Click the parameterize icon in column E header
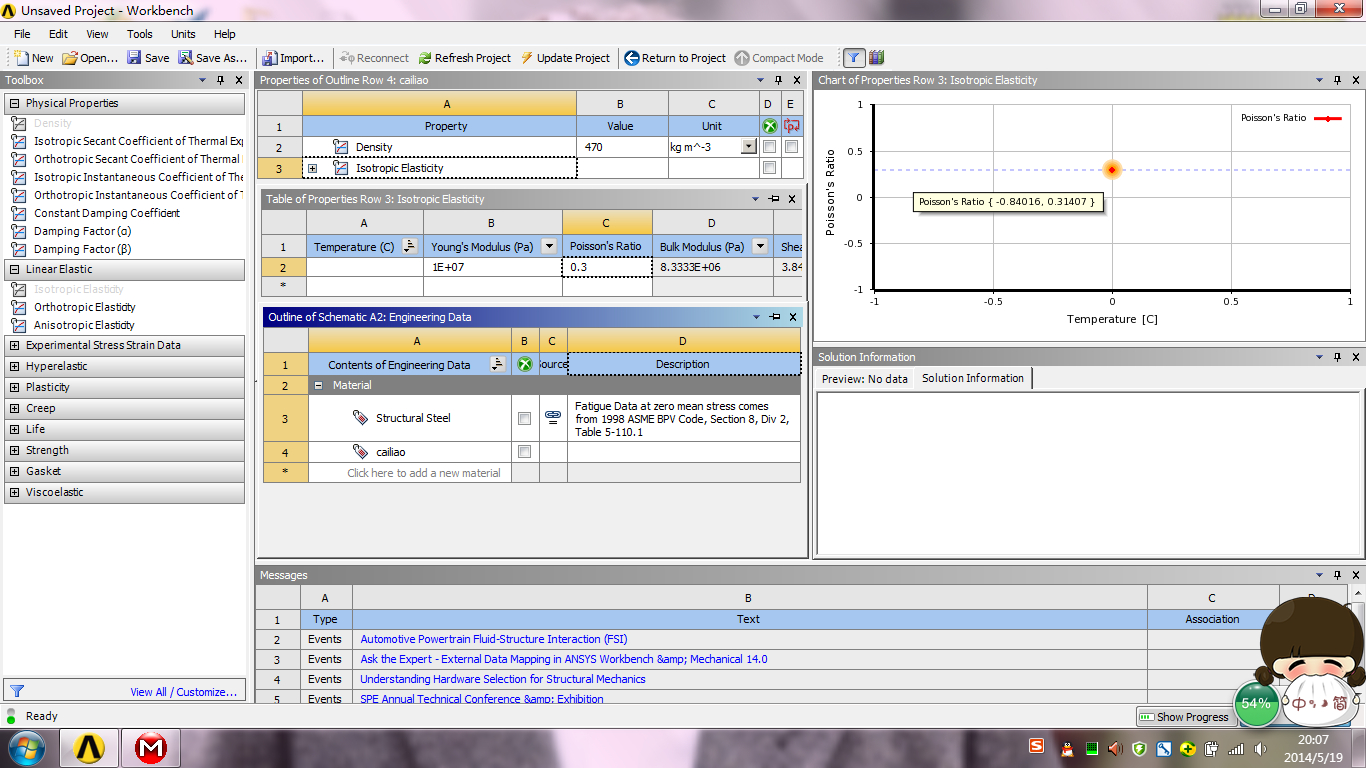This screenshot has height=768, width=1366. click(x=792, y=126)
